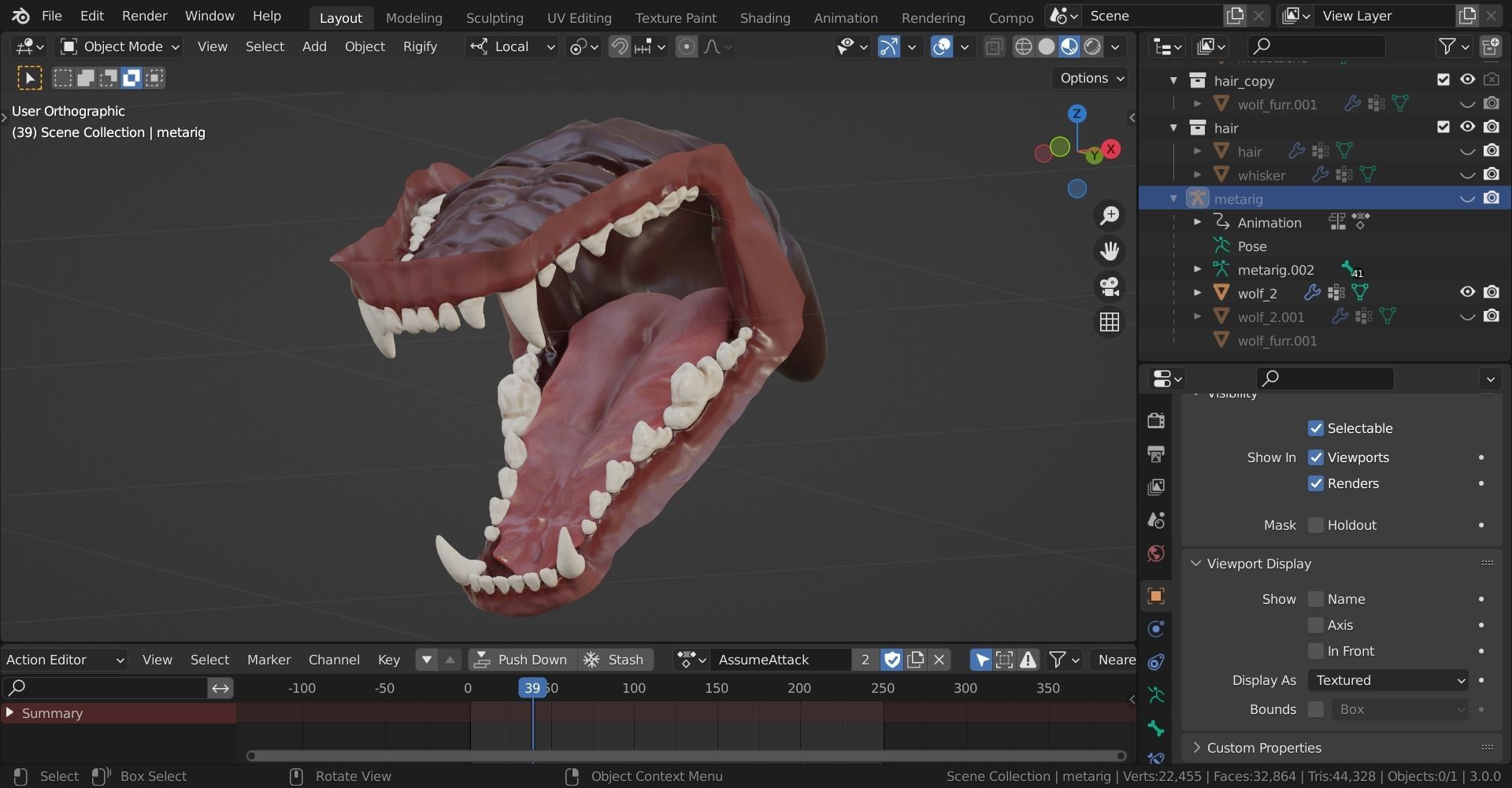Create new collection icon in outliner

click(1490, 47)
